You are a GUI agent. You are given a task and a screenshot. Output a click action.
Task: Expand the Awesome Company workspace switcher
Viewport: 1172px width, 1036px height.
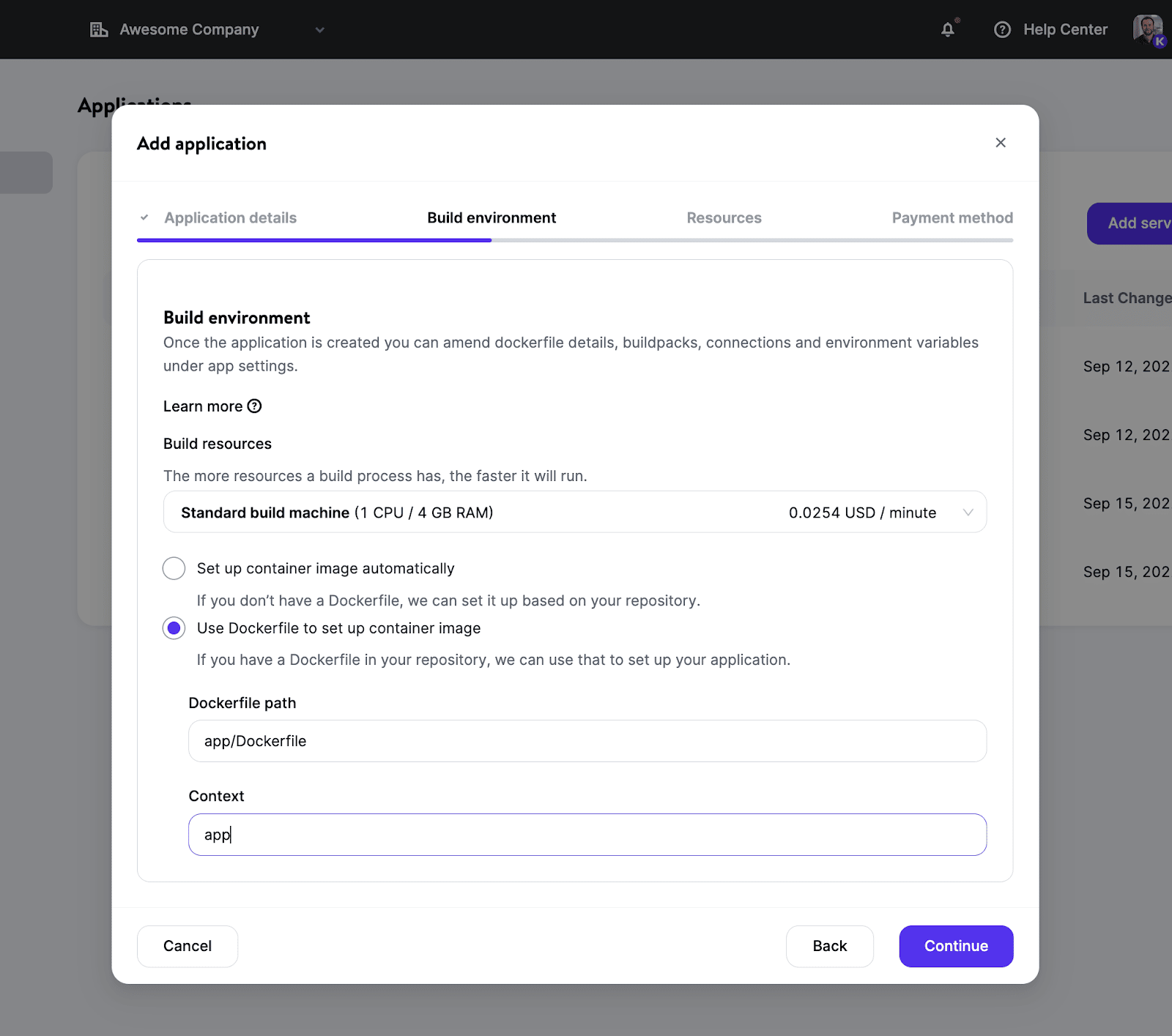coord(319,30)
